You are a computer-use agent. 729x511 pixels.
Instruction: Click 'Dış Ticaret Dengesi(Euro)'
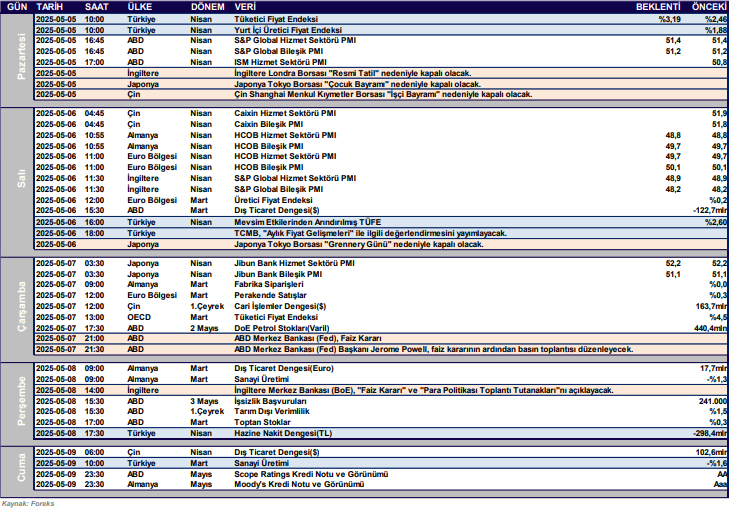(284, 368)
